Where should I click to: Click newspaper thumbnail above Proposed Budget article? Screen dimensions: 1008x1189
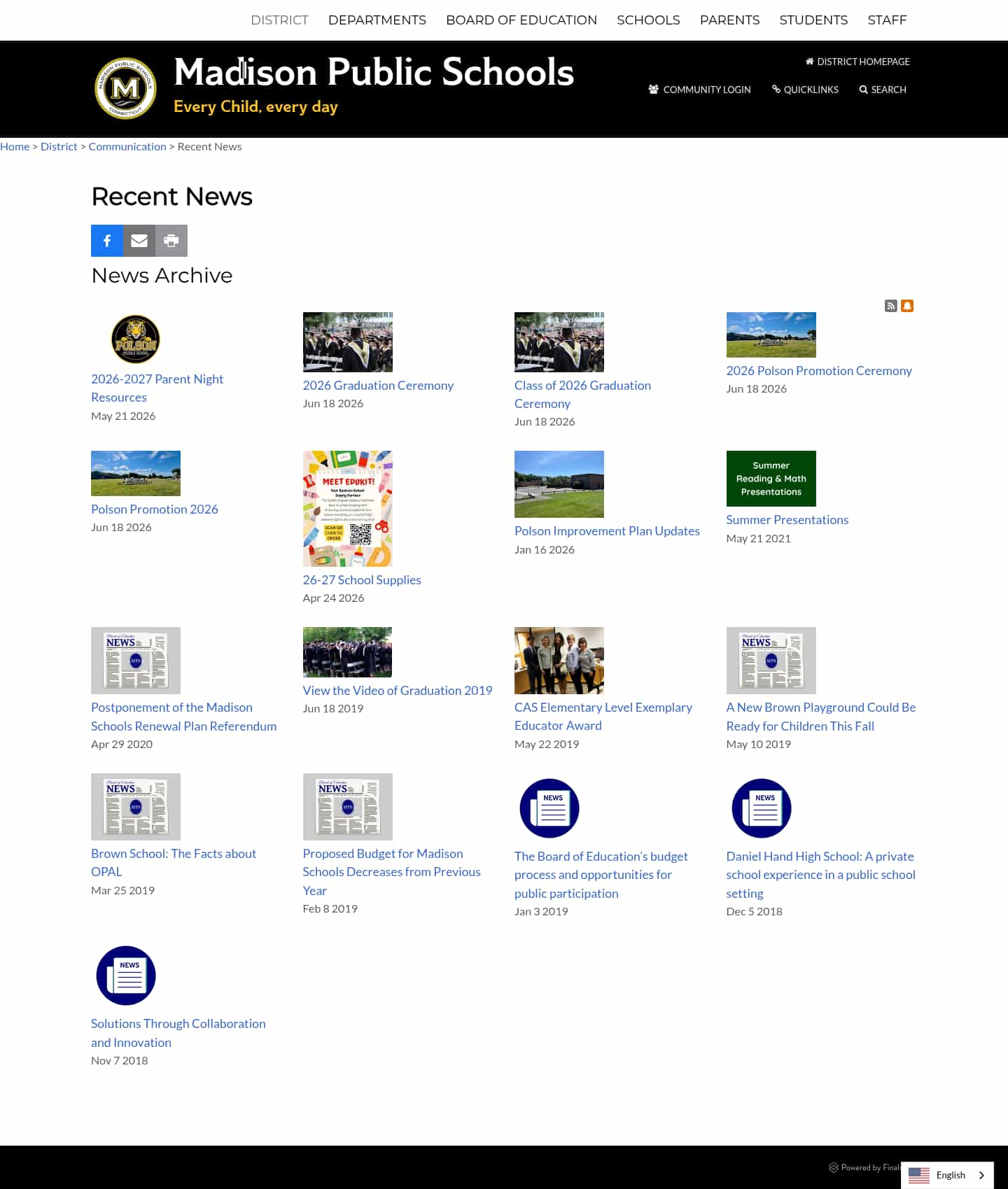[347, 807]
